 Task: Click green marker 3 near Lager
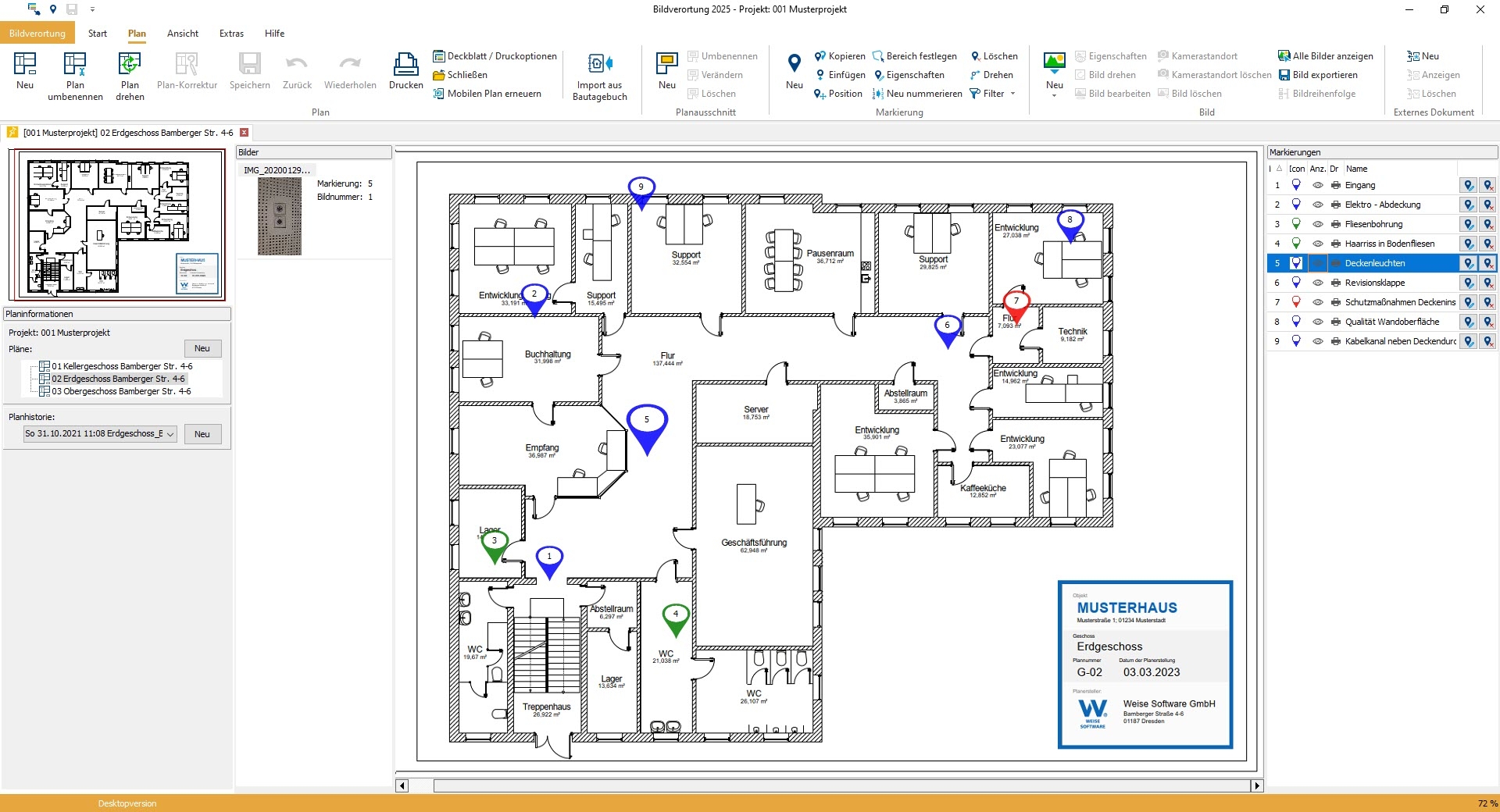pyautogui.click(x=494, y=546)
